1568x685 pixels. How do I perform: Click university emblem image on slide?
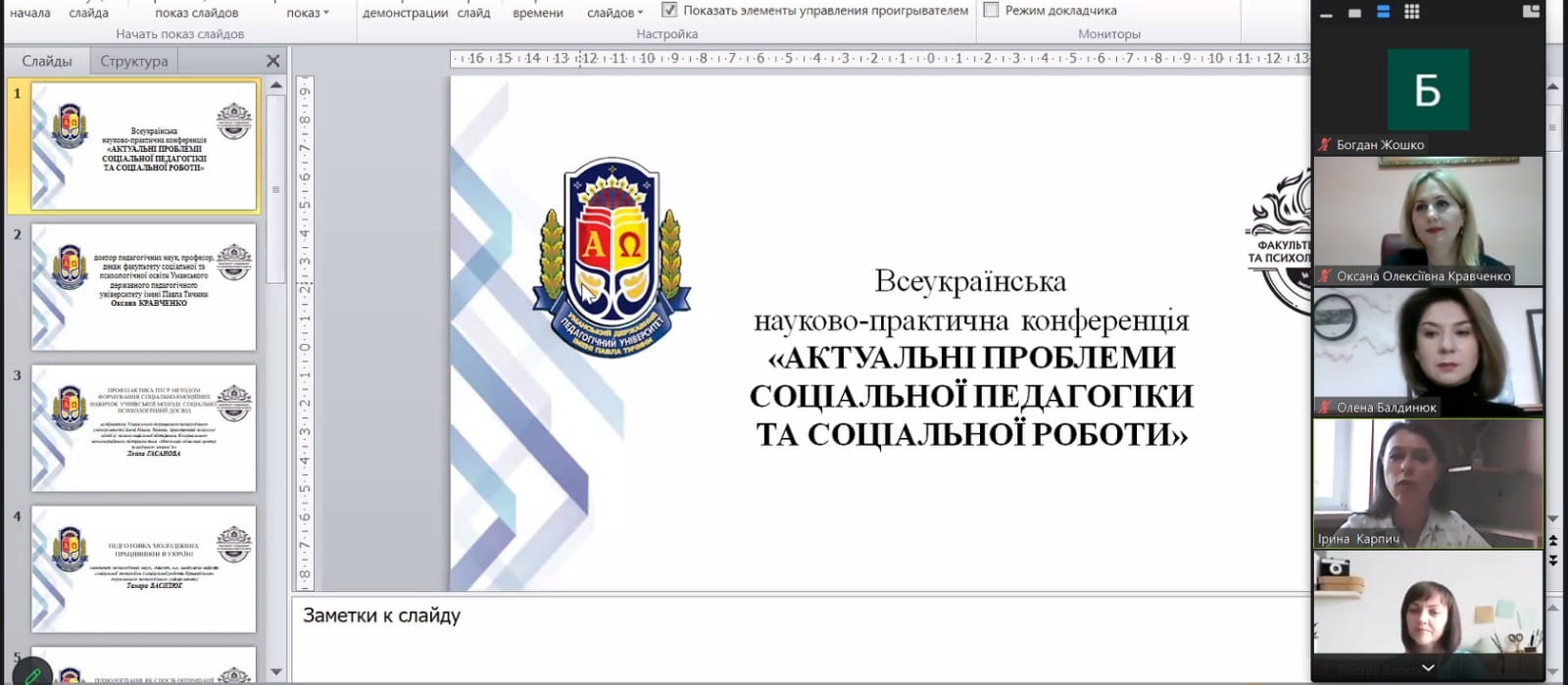coord(612,258)
